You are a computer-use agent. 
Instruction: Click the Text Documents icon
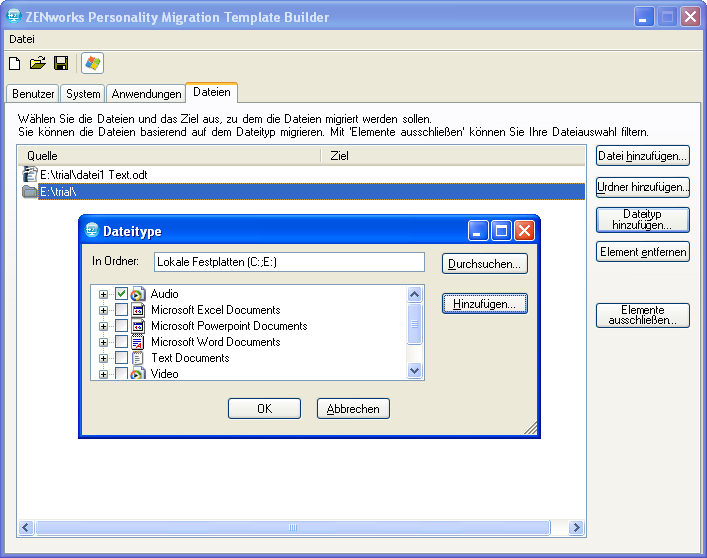[x=138, y=358]
